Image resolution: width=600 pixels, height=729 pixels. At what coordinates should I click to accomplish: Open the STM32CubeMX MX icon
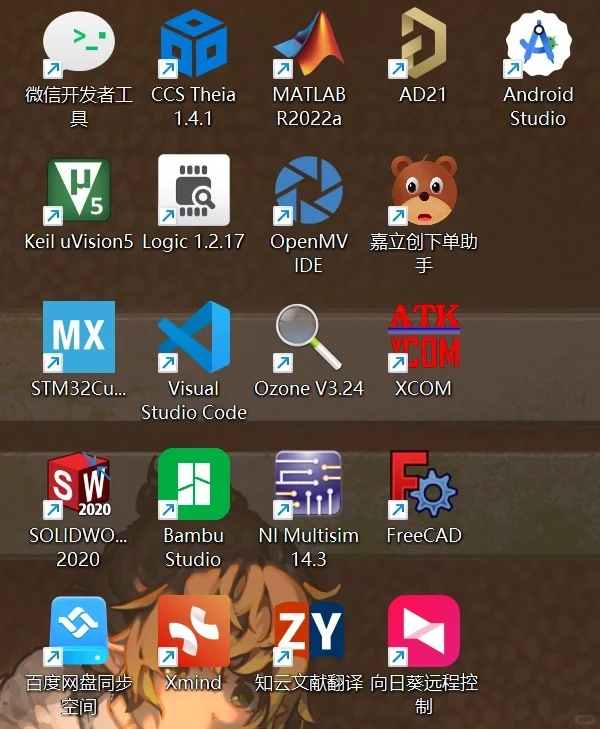tap(79, 337)
